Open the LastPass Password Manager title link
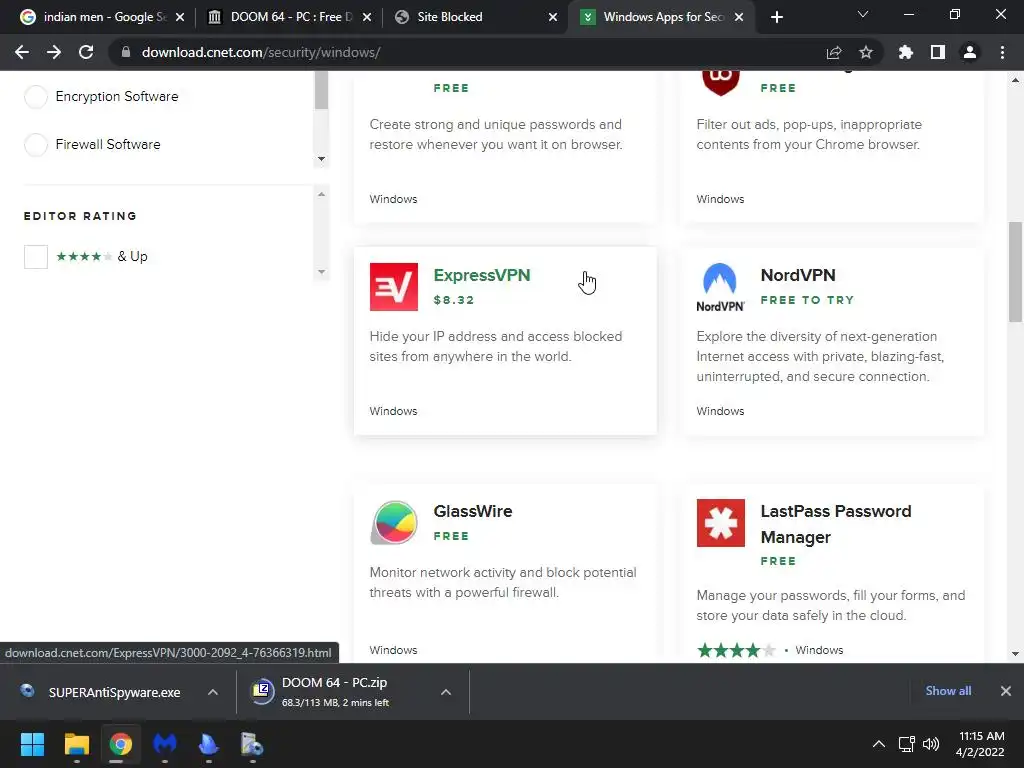The width and height of the screenshot is (1024, 768). point(836,524)
